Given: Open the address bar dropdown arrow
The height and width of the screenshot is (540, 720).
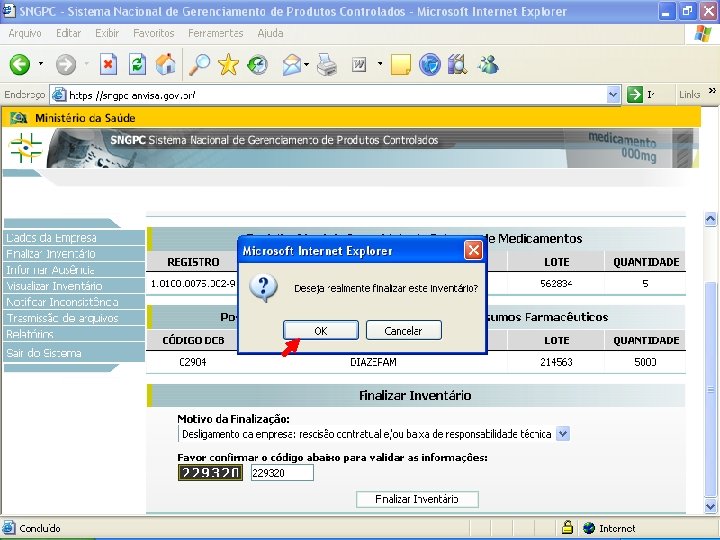Looking at the screenshot, I should point(613,95).
